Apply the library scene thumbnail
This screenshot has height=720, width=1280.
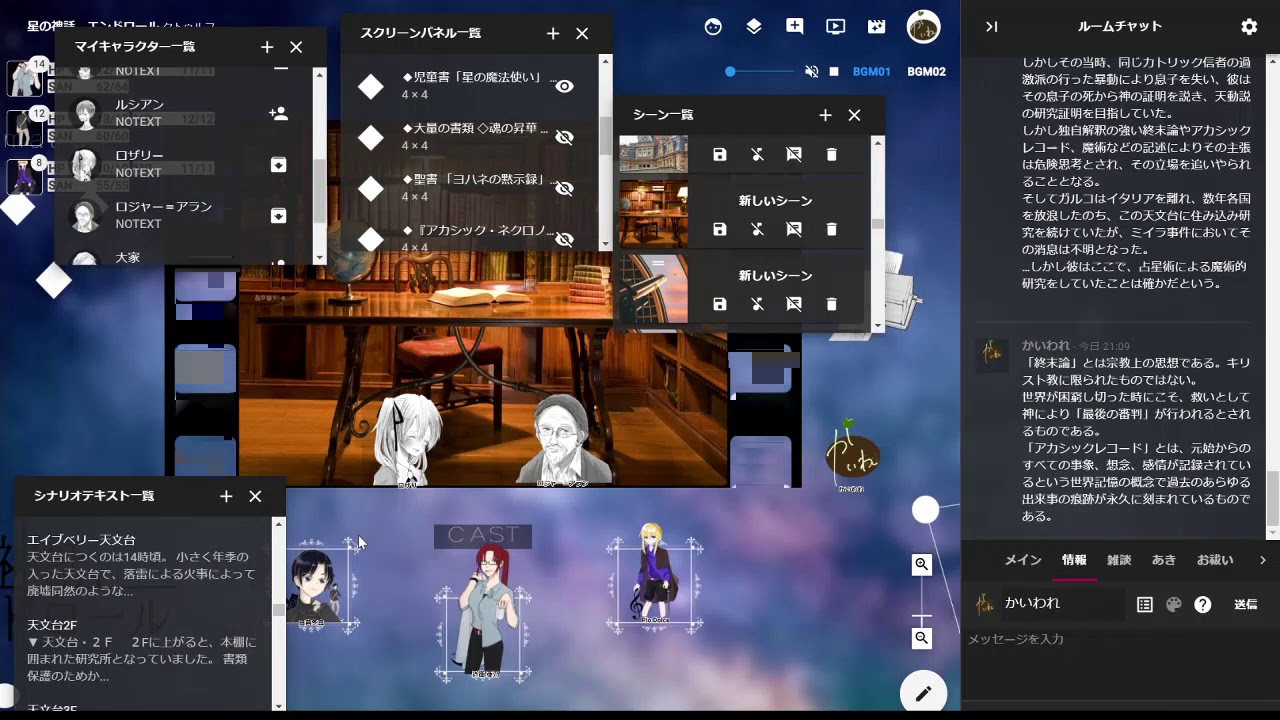click(654, 213)
